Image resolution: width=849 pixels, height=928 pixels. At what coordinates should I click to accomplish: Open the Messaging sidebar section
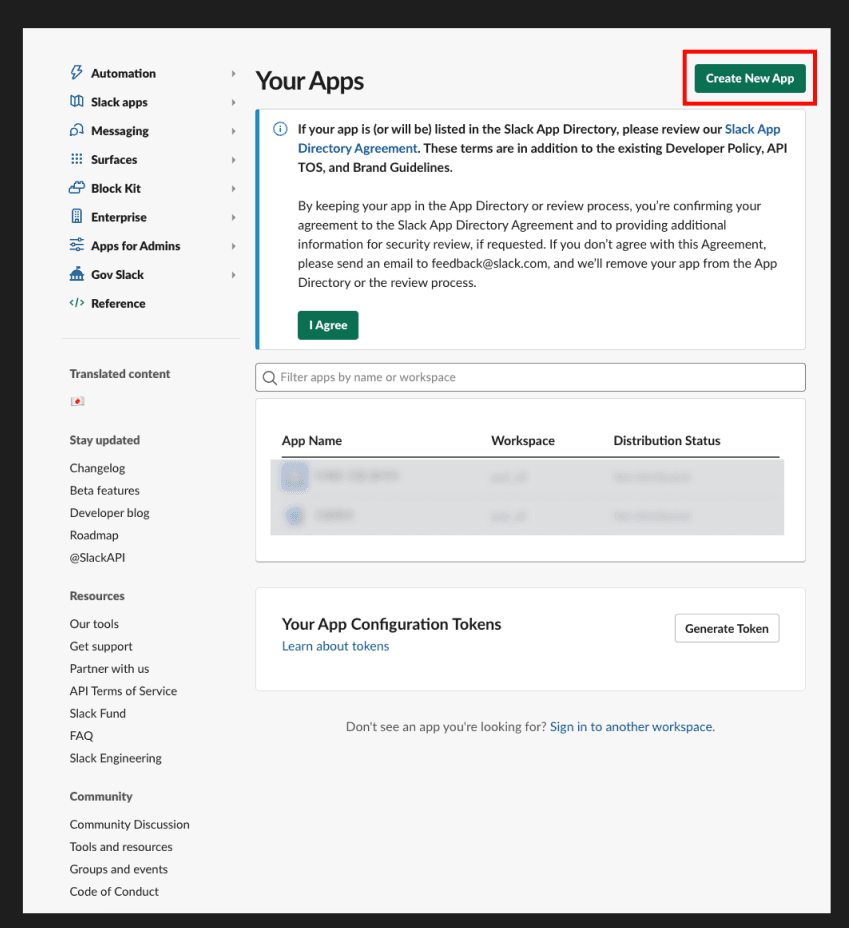coord(120,131)
